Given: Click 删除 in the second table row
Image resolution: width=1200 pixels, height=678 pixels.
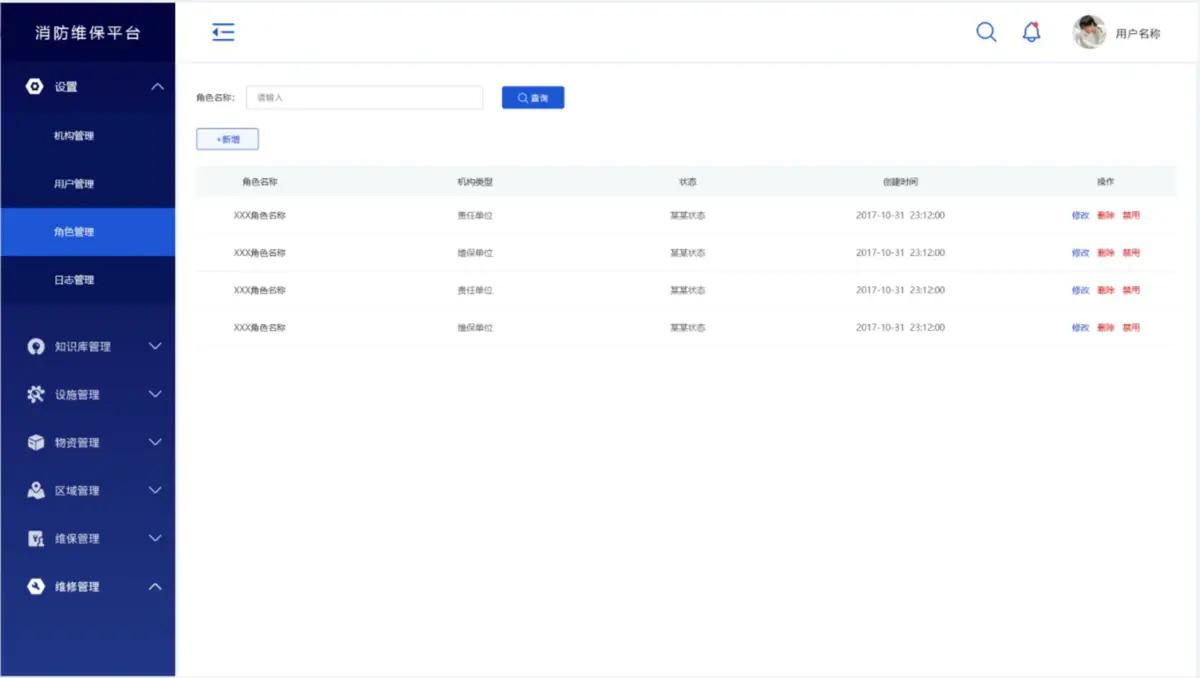Looking at the screenshot, I should point(1105,253).
